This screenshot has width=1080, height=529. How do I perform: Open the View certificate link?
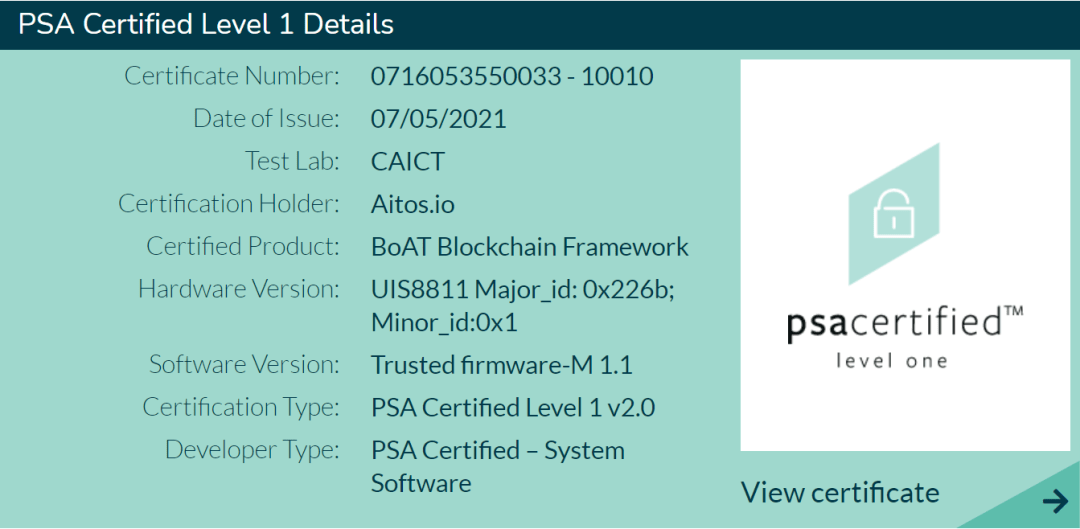tap(840, 493)
